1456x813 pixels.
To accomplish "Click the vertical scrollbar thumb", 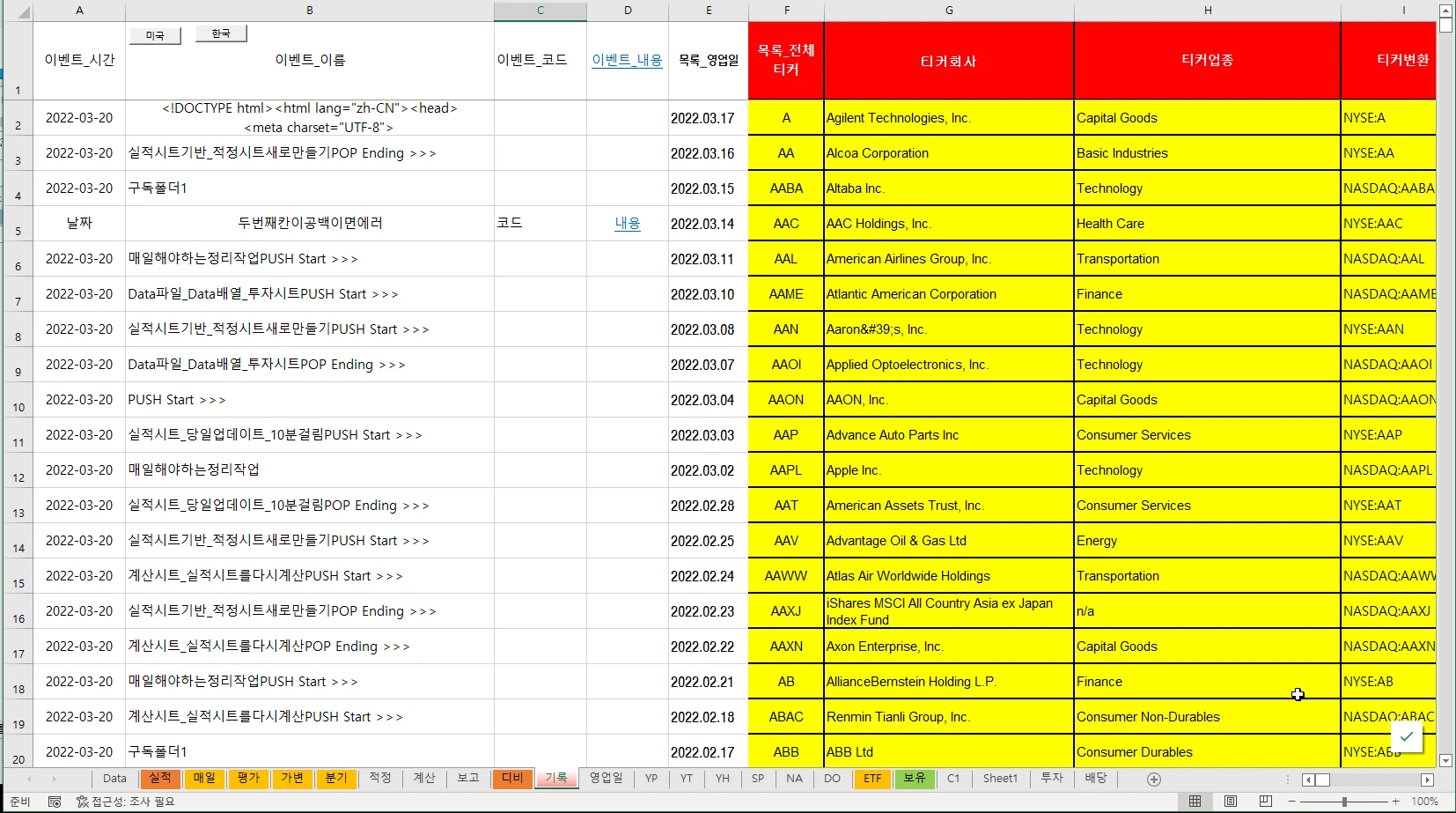I will pos(1445,25).
